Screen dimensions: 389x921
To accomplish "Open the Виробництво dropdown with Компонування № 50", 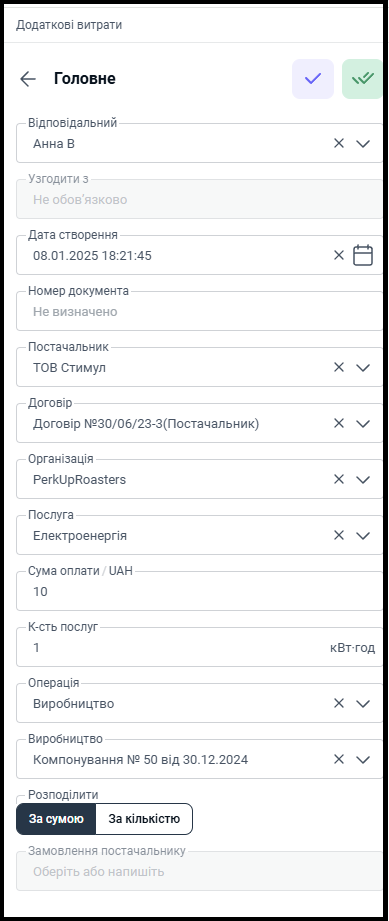I will 363,759.
